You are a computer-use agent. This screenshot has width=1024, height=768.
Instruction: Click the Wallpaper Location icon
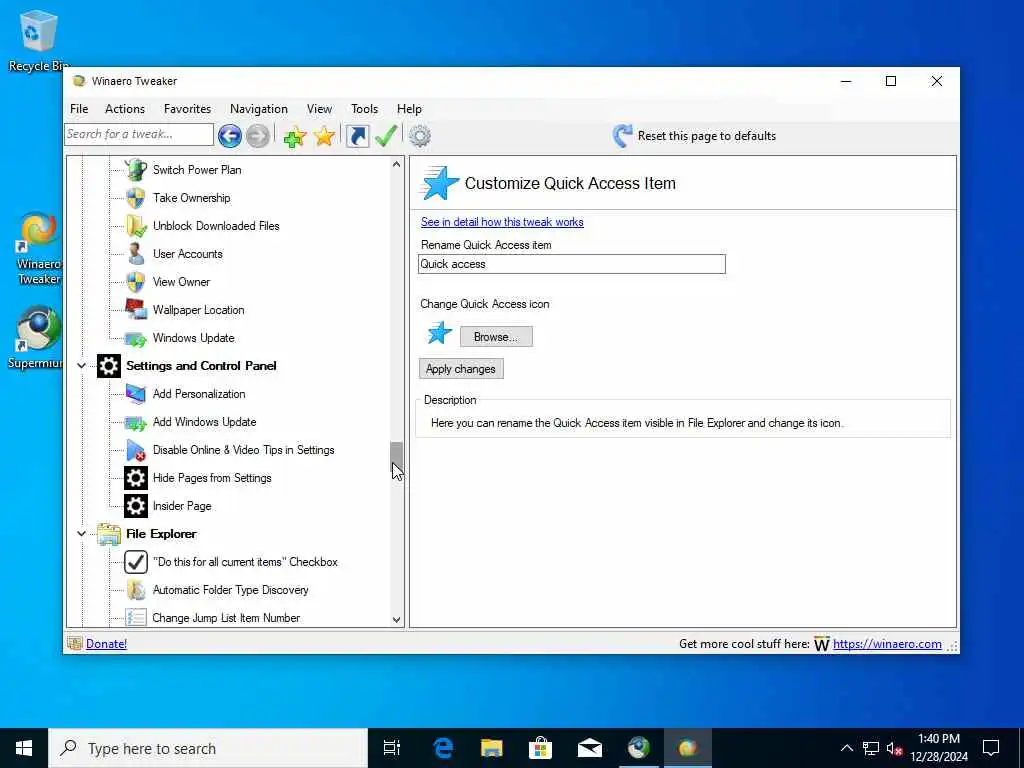(136, 310)
